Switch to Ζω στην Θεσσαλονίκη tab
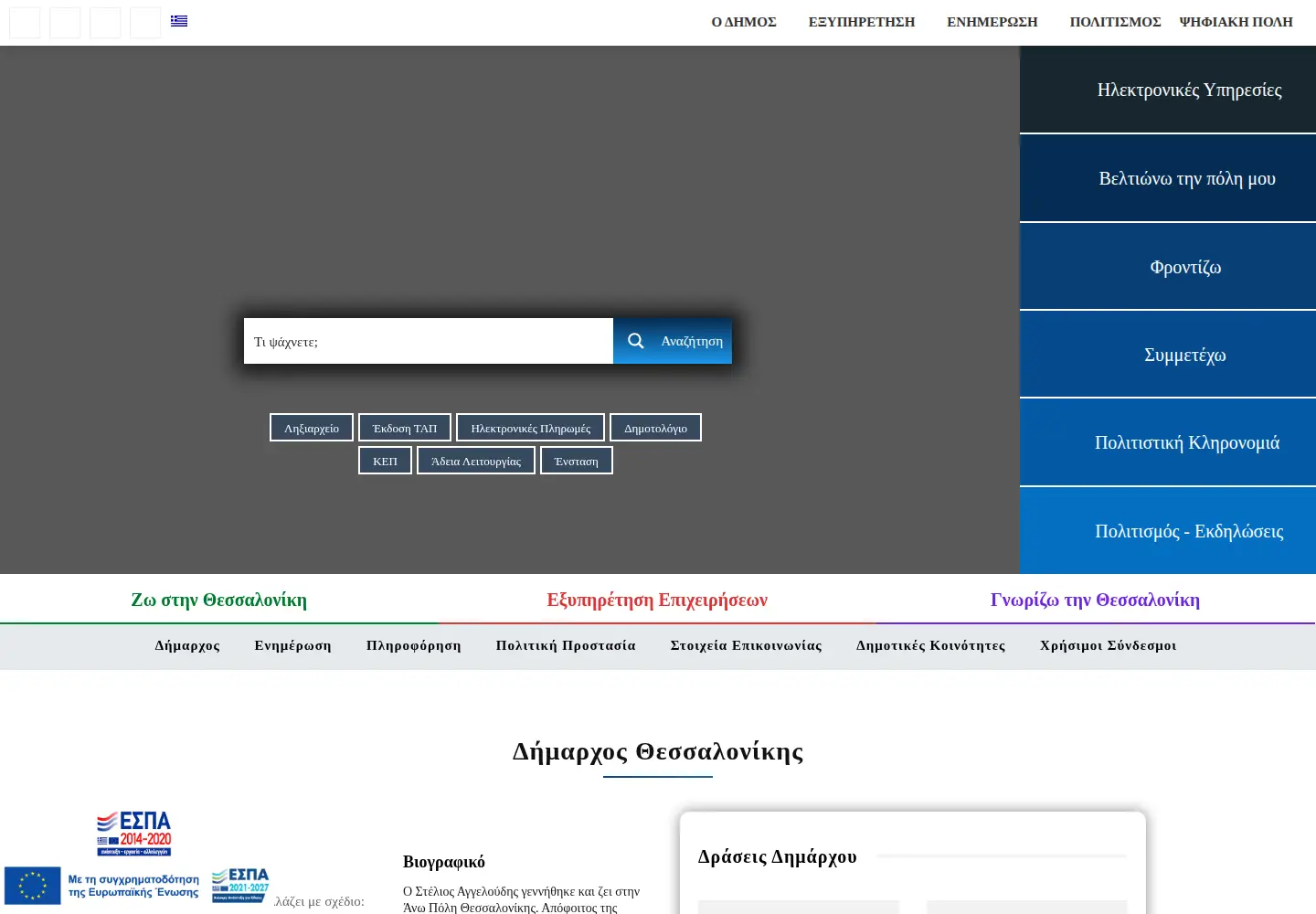This screenshot has height=914, width=1316. click(219, 600)
